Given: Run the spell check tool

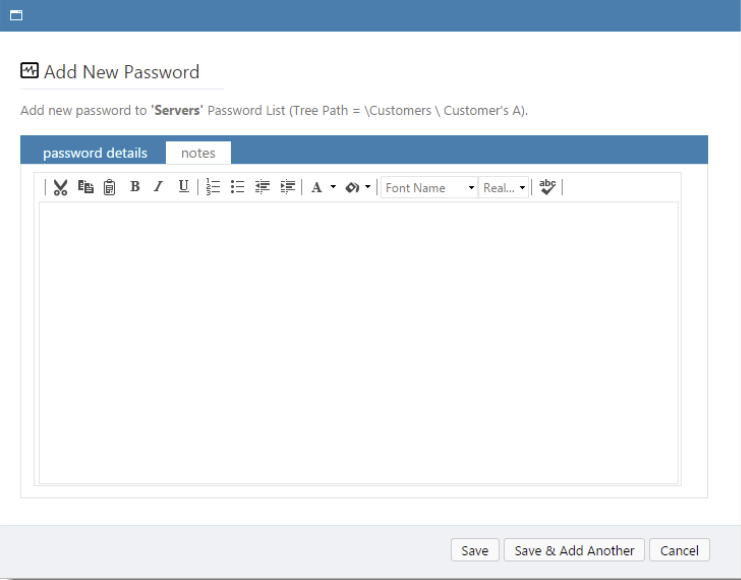Looking at the screenshot, I should 547,187.
